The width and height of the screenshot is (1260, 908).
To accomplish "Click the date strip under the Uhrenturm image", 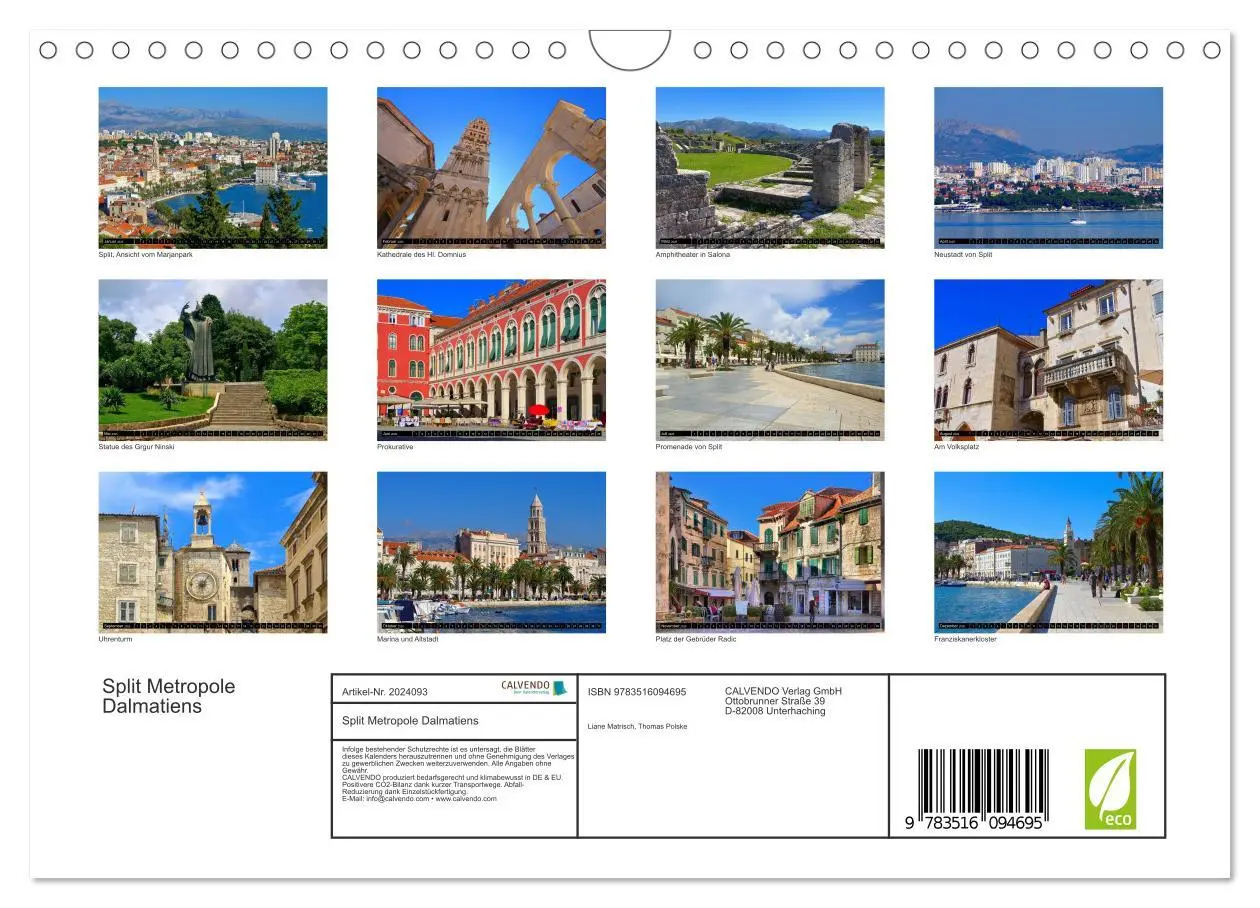I will click(x=213, y=625).
